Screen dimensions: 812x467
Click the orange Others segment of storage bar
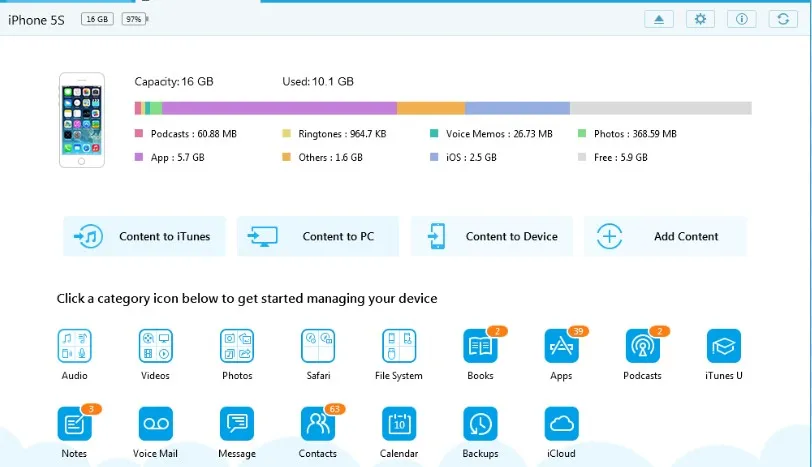[x=431, y=108]
